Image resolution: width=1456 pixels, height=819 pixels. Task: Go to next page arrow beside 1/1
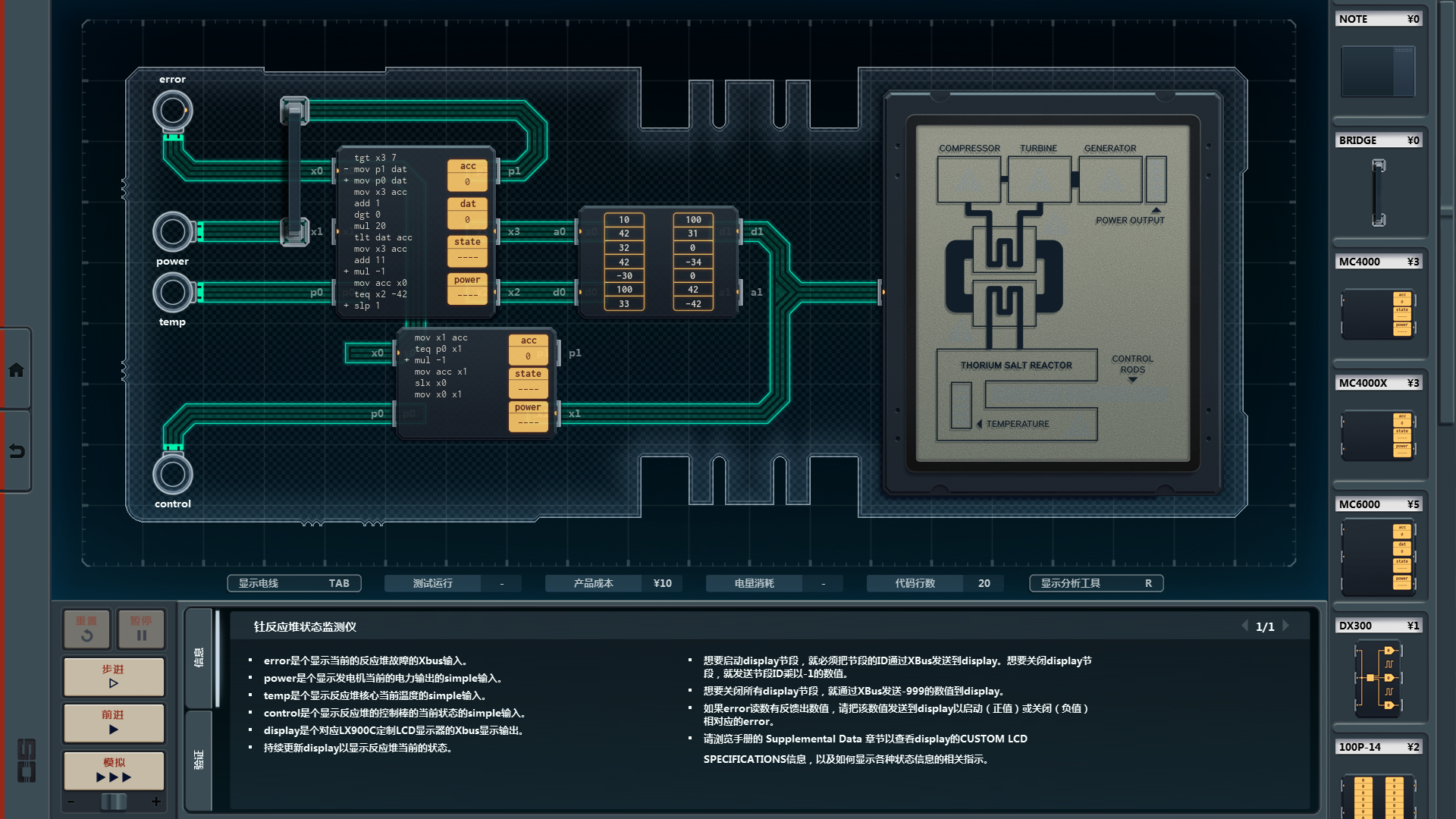tap(1286, 626)
